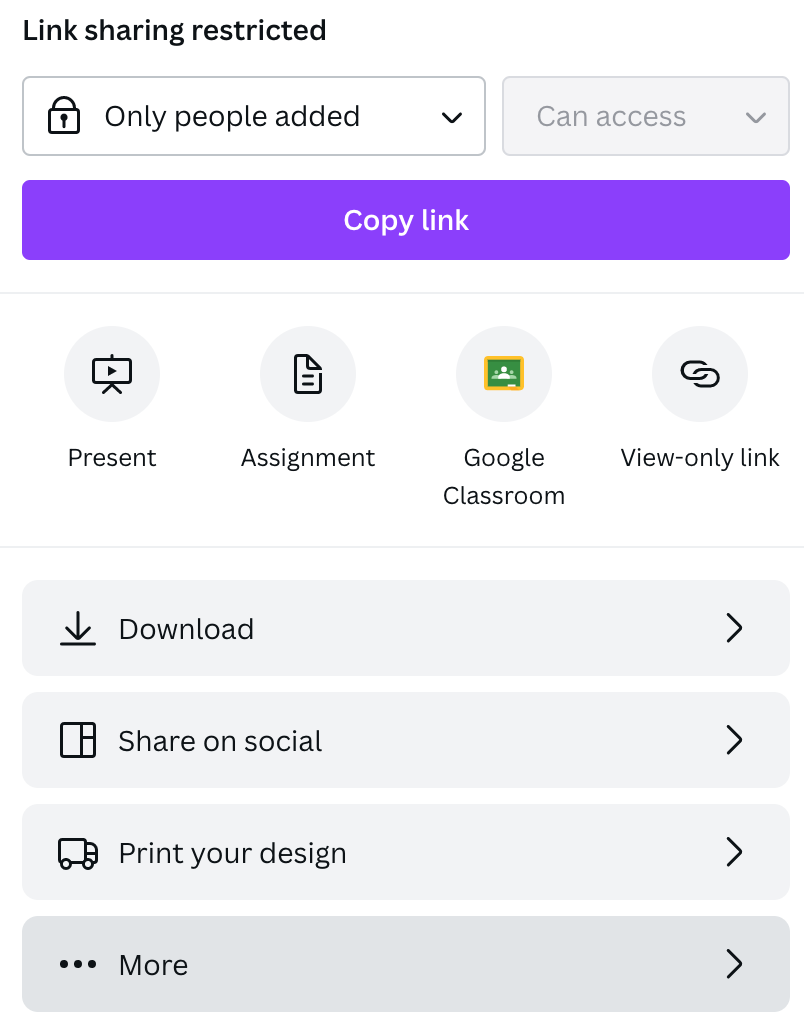
Task: Open the Can access dropdown
Action: [646, 117]
